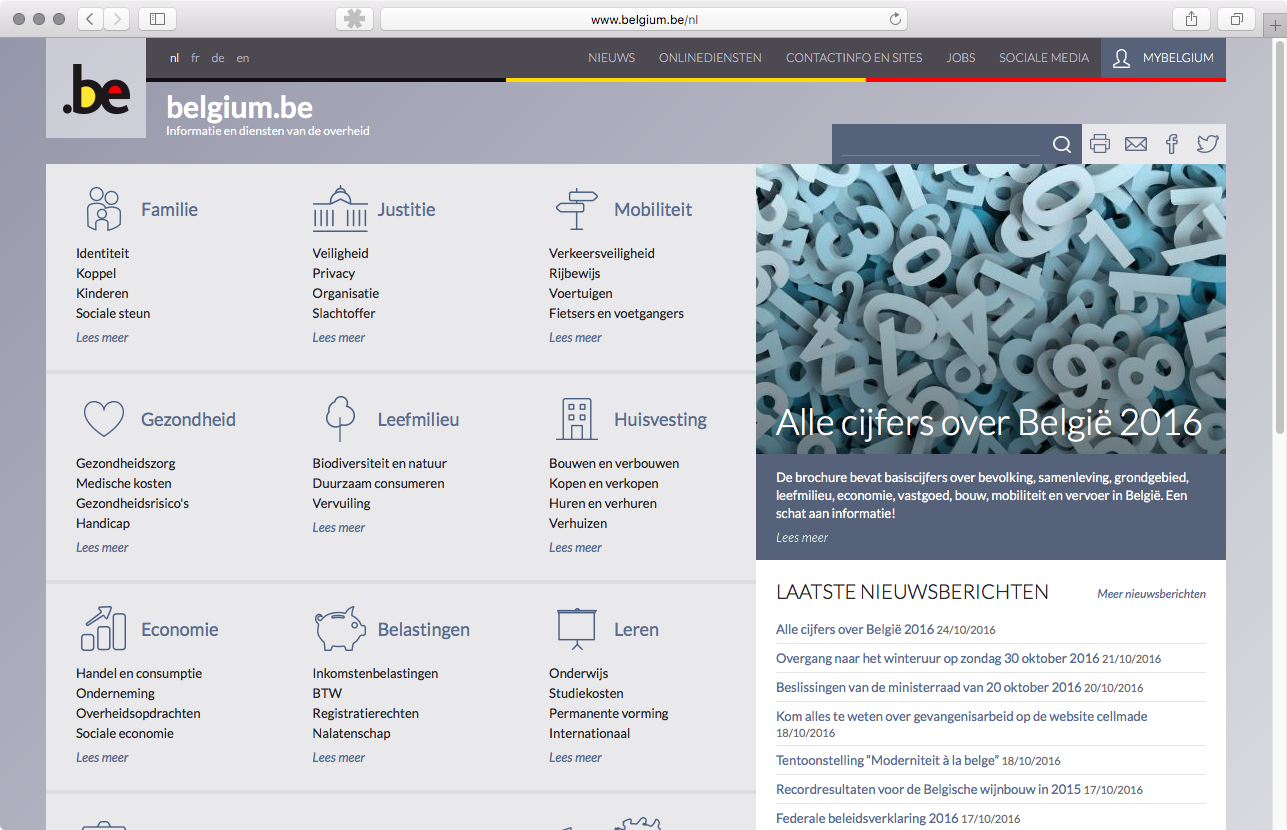1287x830 pixels.
Task: Show all tabs in Safari
Action: (x=1237, y=18)
